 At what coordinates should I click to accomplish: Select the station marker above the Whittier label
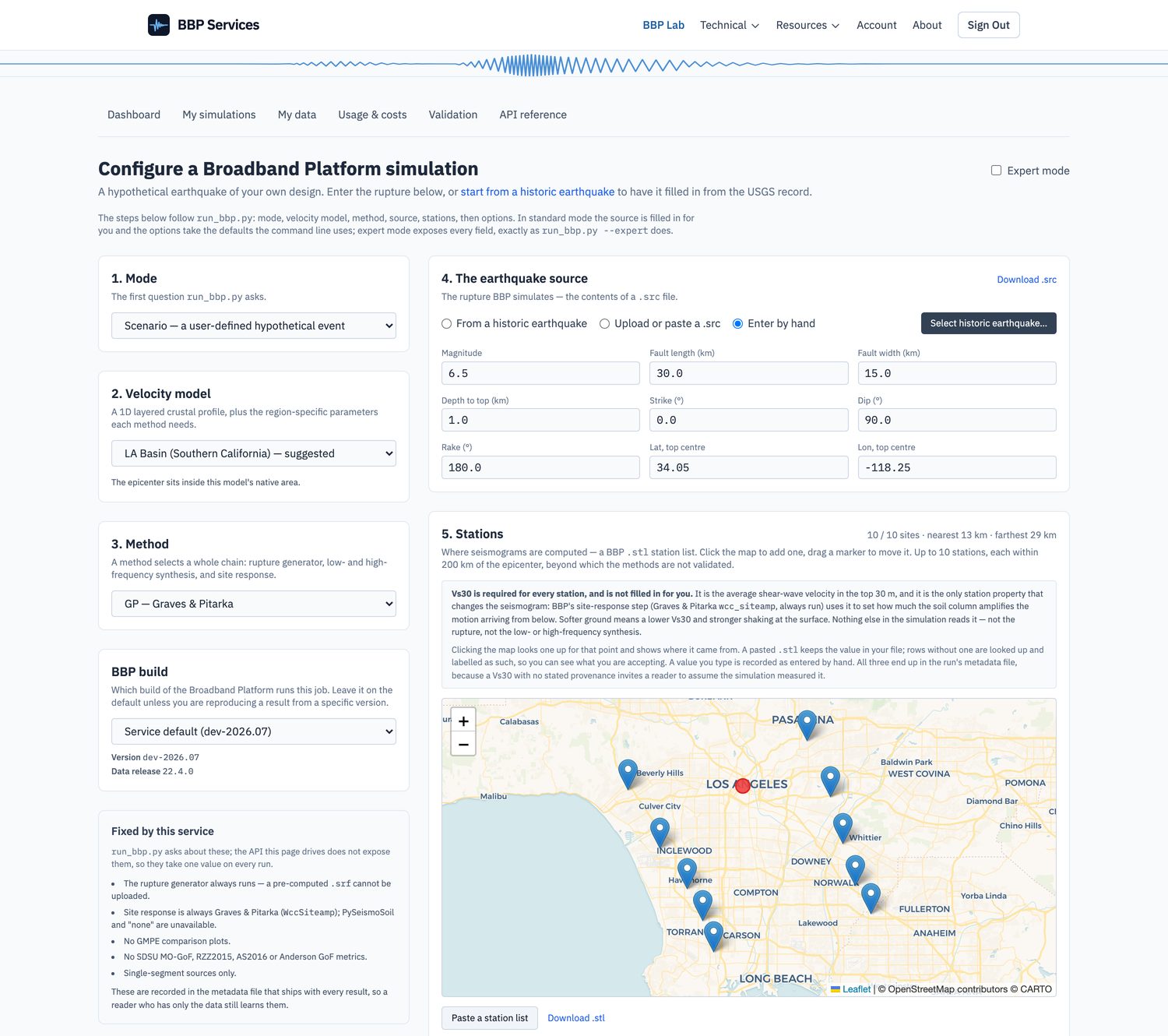click(843, 827)
